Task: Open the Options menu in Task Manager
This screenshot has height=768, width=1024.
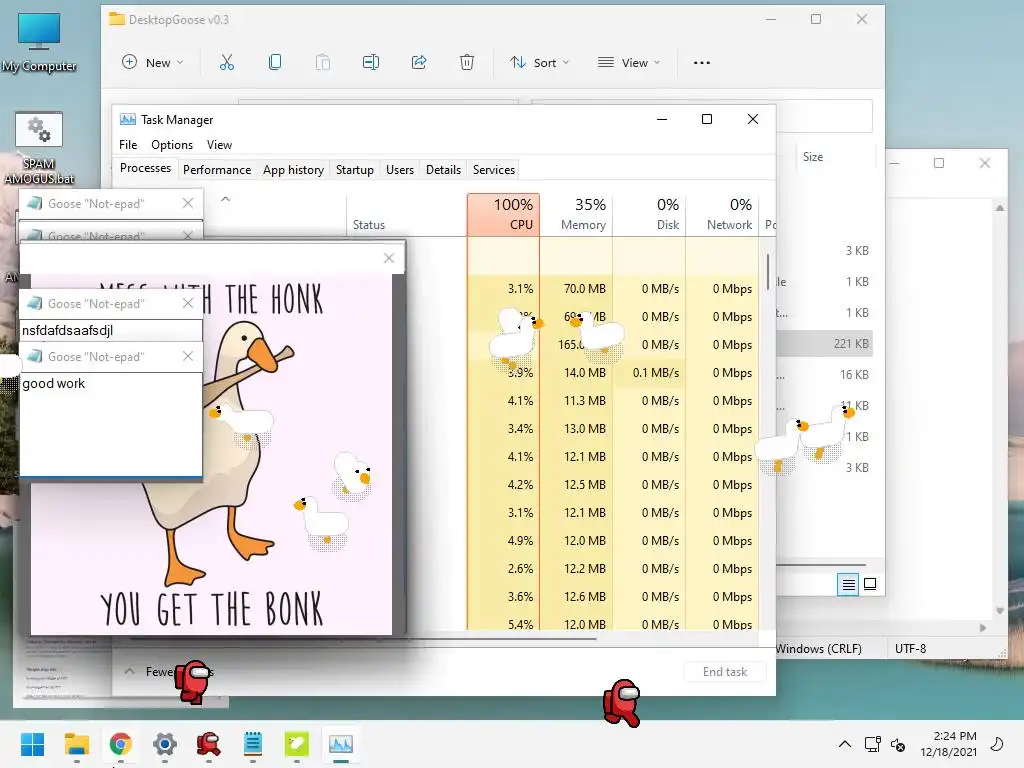Action: pyautogui.click(x=172, y=145)
